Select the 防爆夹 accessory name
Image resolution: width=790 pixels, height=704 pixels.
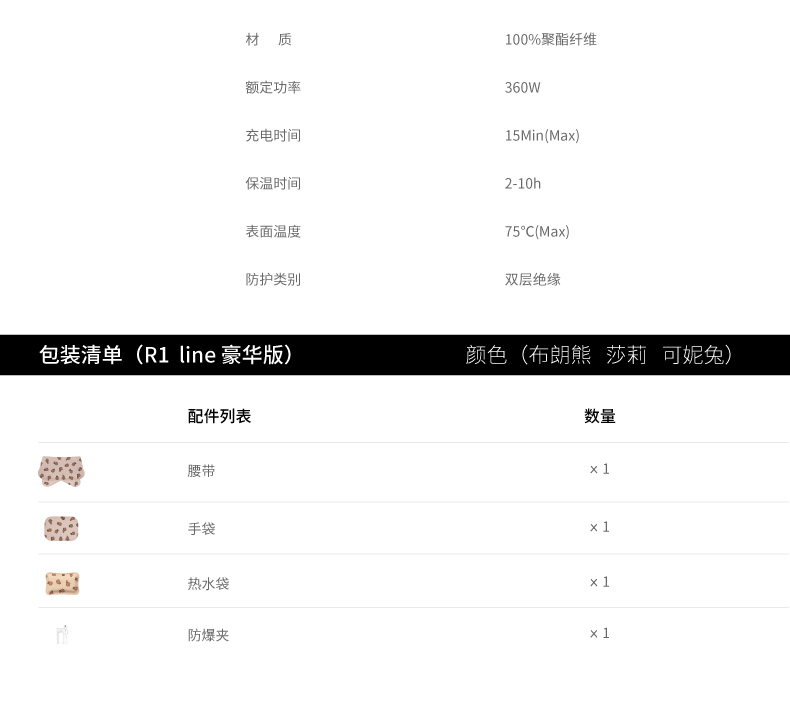208,635
